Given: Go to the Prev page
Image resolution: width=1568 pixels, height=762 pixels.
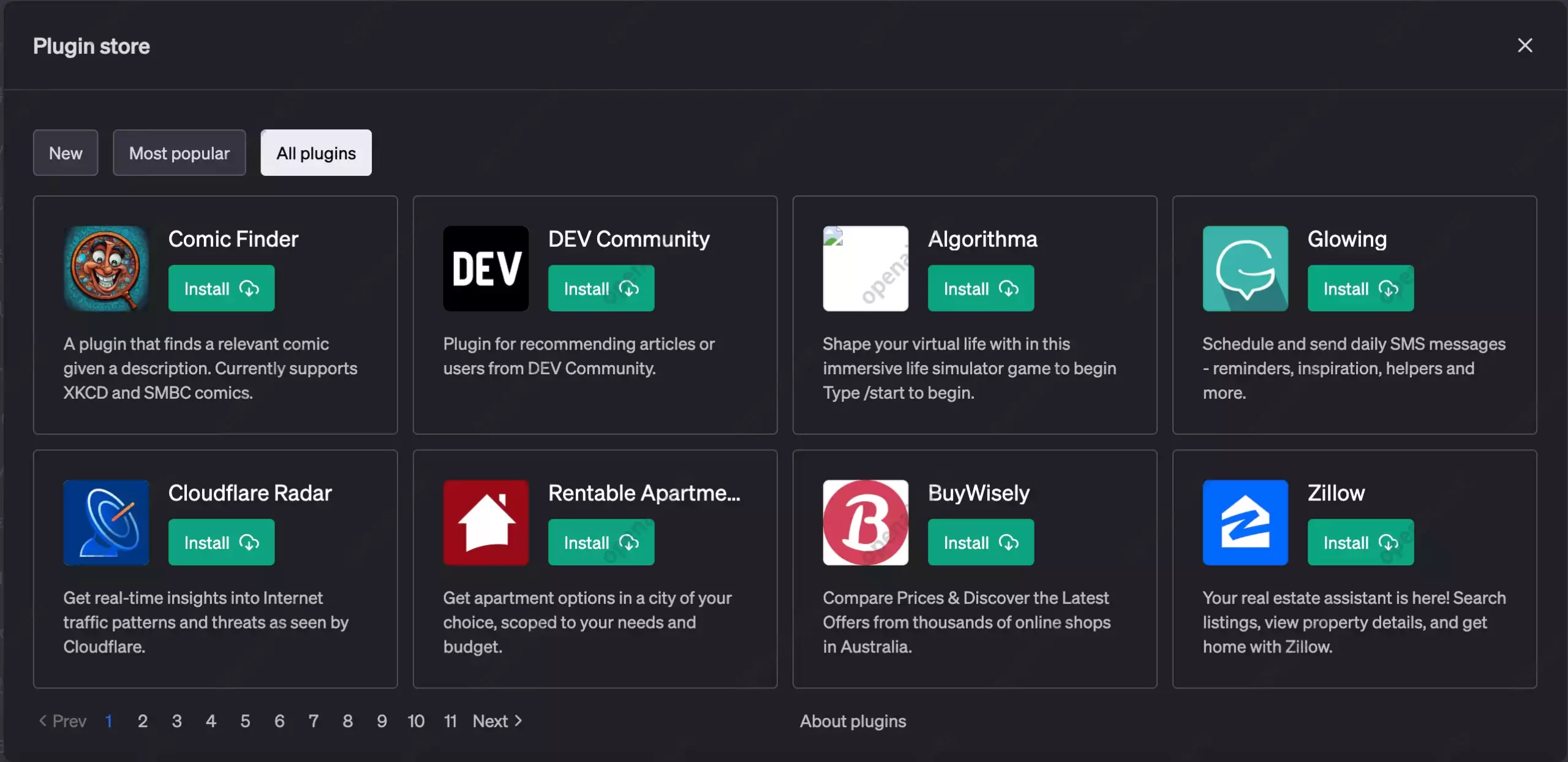Looking at the screenshot, I should (x=62, y=721).
